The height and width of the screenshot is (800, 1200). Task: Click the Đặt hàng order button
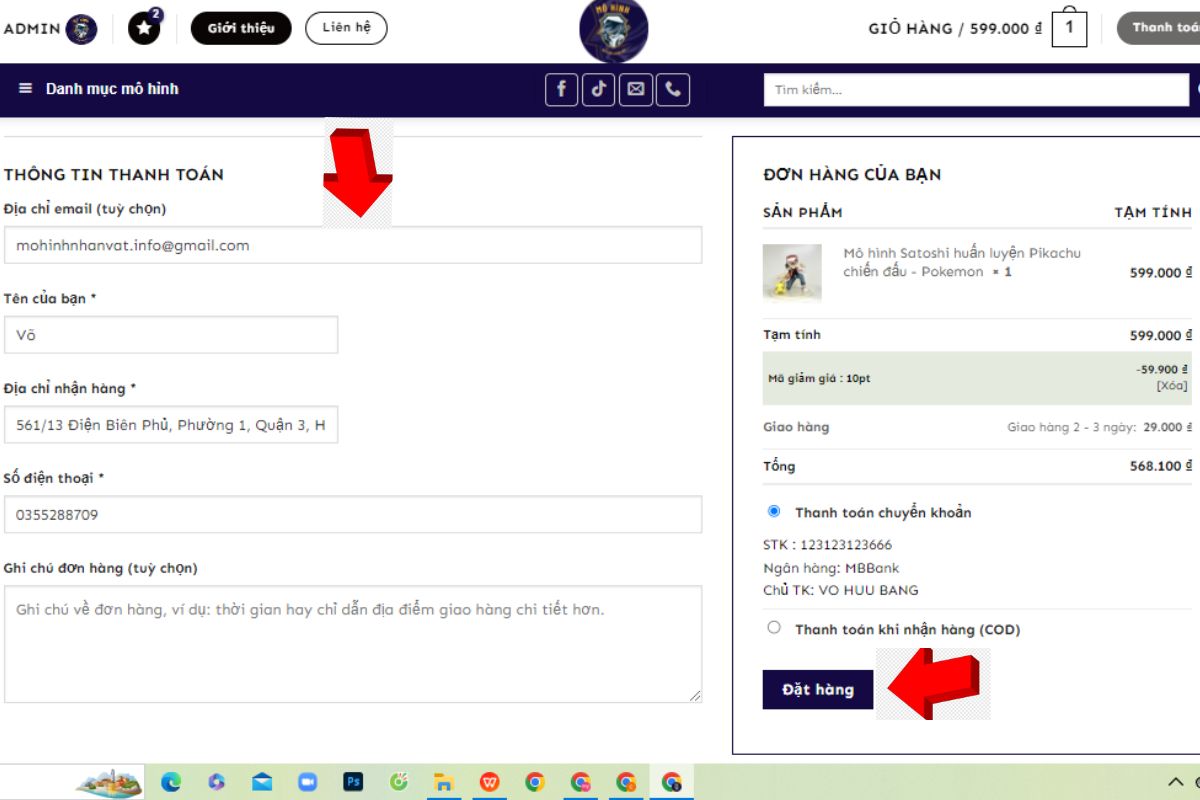[818, 689]
